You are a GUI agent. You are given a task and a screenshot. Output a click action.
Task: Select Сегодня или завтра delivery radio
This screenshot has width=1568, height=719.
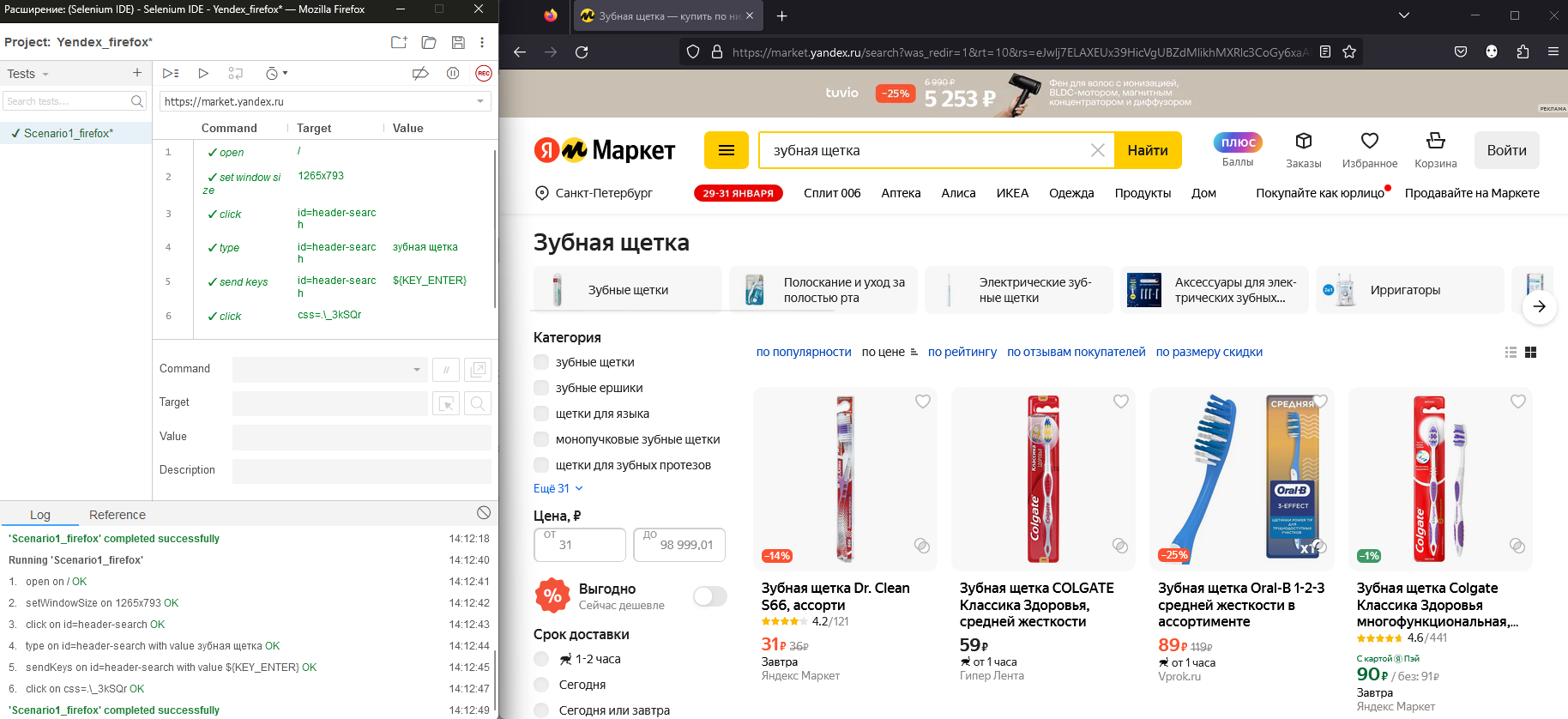(x=541, y=710)
